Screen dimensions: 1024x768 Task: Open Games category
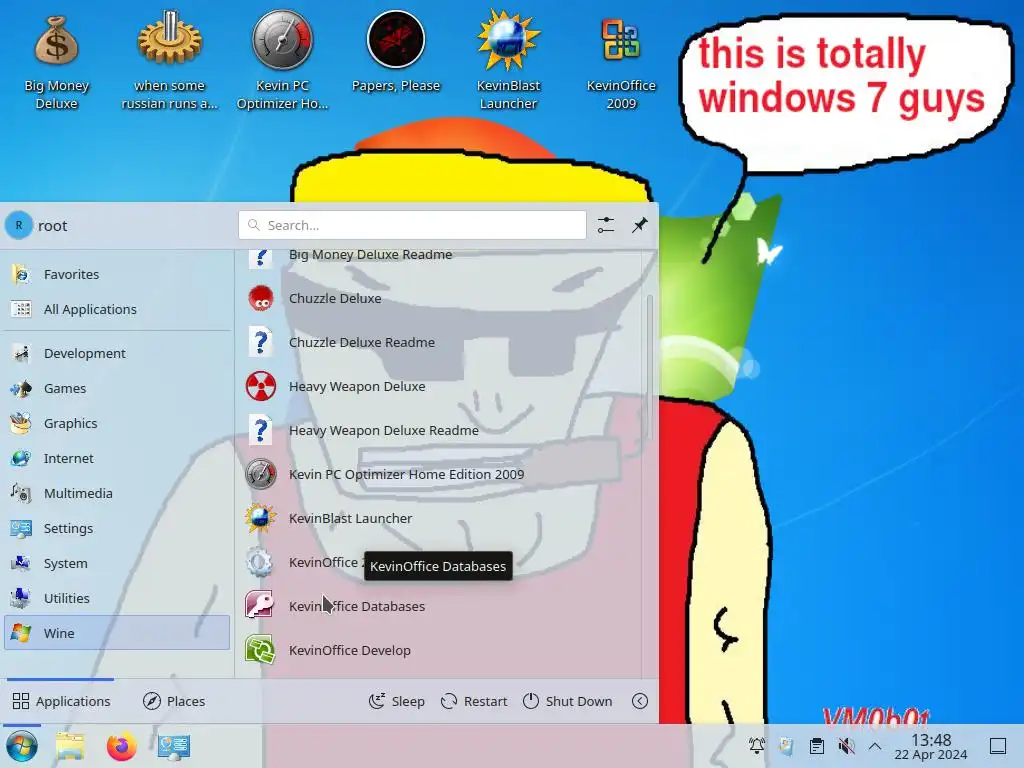point(117,389)
